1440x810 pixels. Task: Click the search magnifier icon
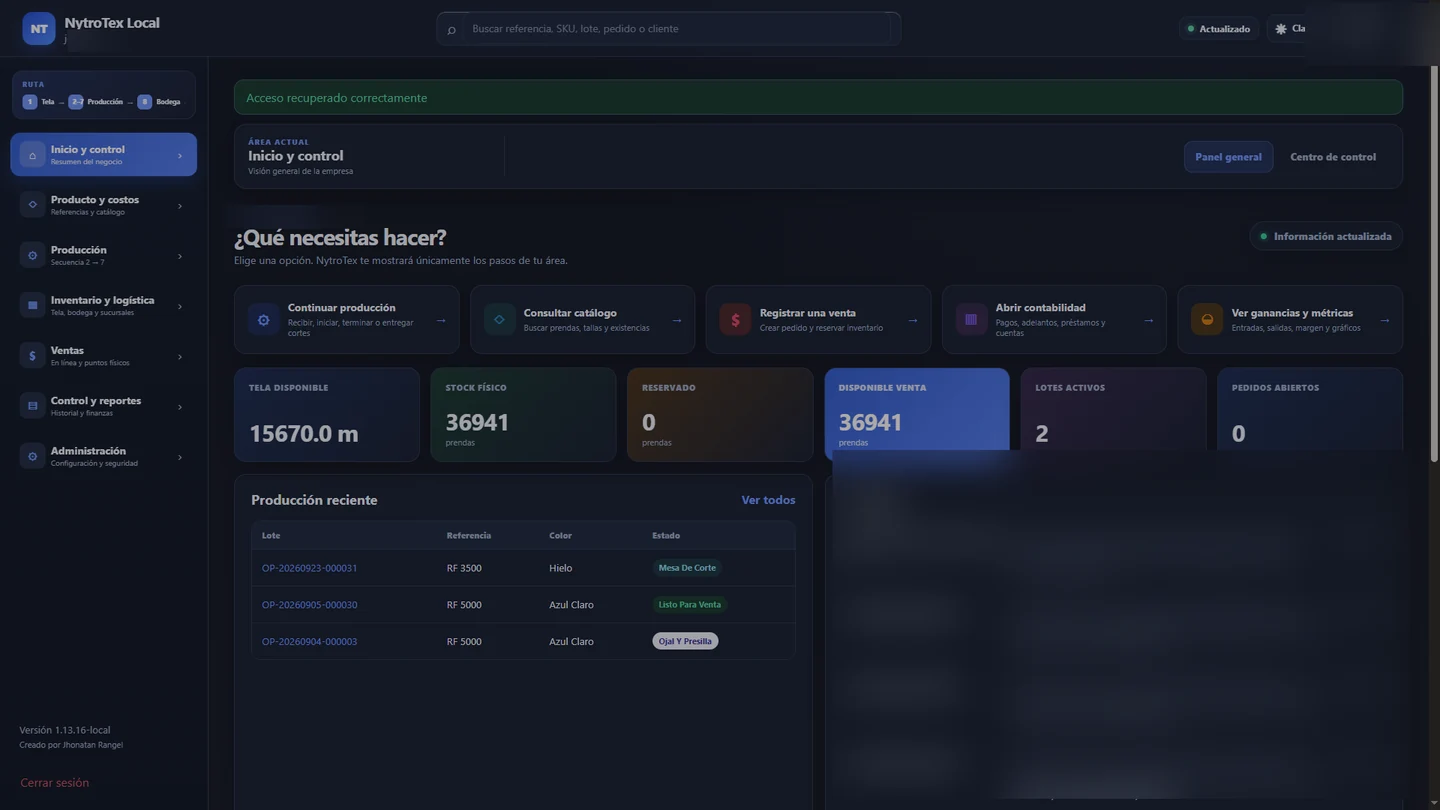[451, 30]
